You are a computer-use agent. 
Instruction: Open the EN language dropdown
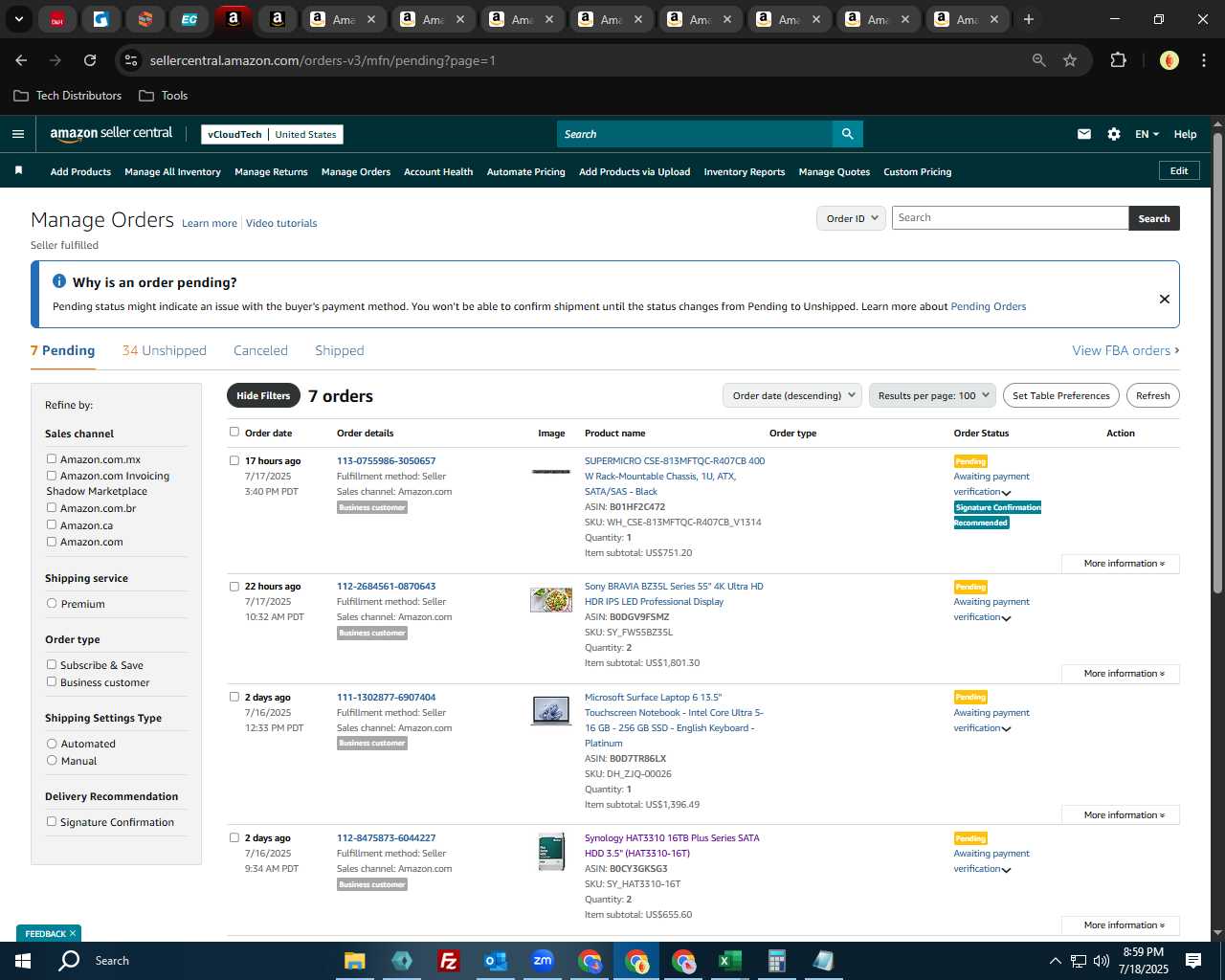(x=1147, y=134)
